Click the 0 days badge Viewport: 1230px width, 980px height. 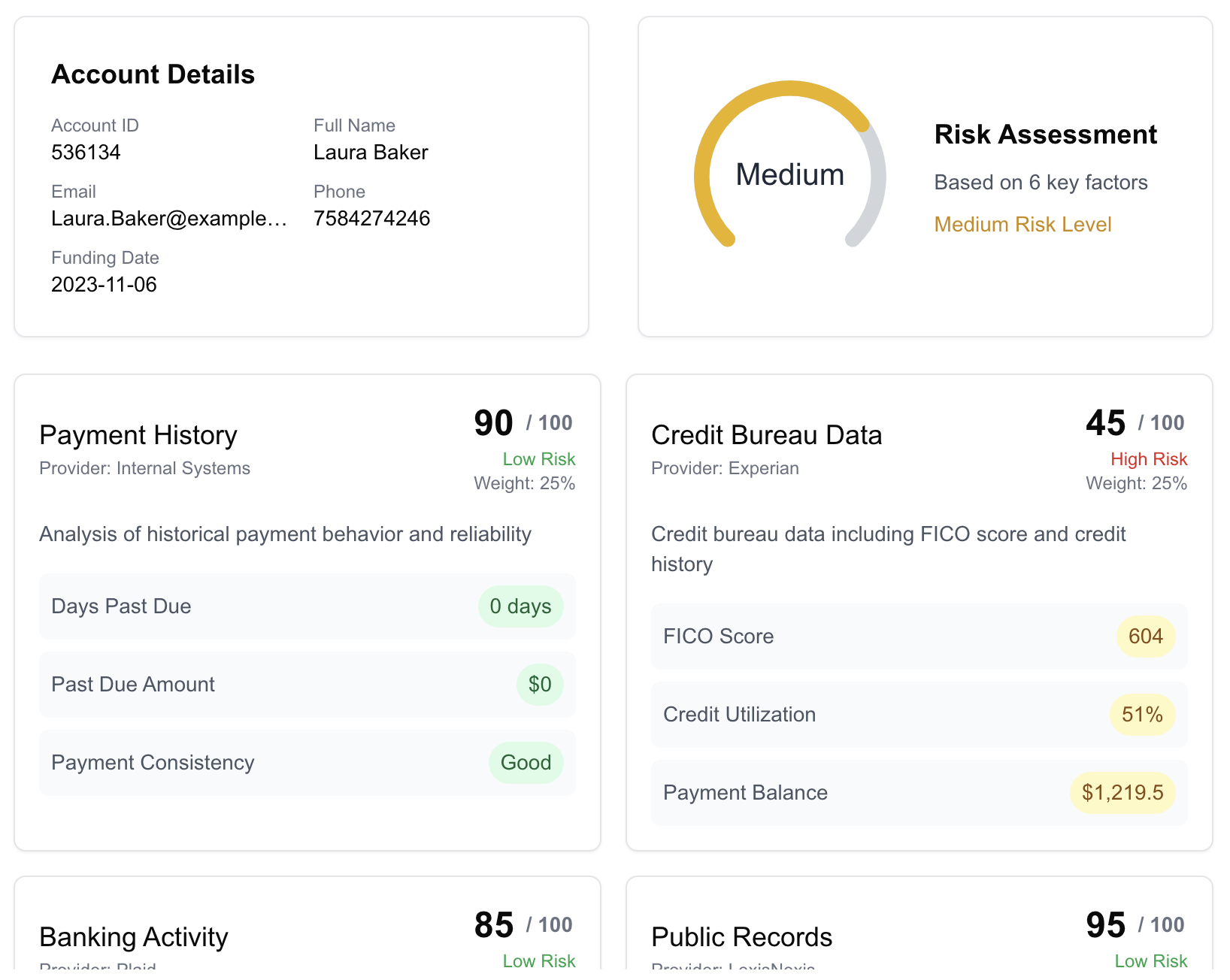click(520, 606)
